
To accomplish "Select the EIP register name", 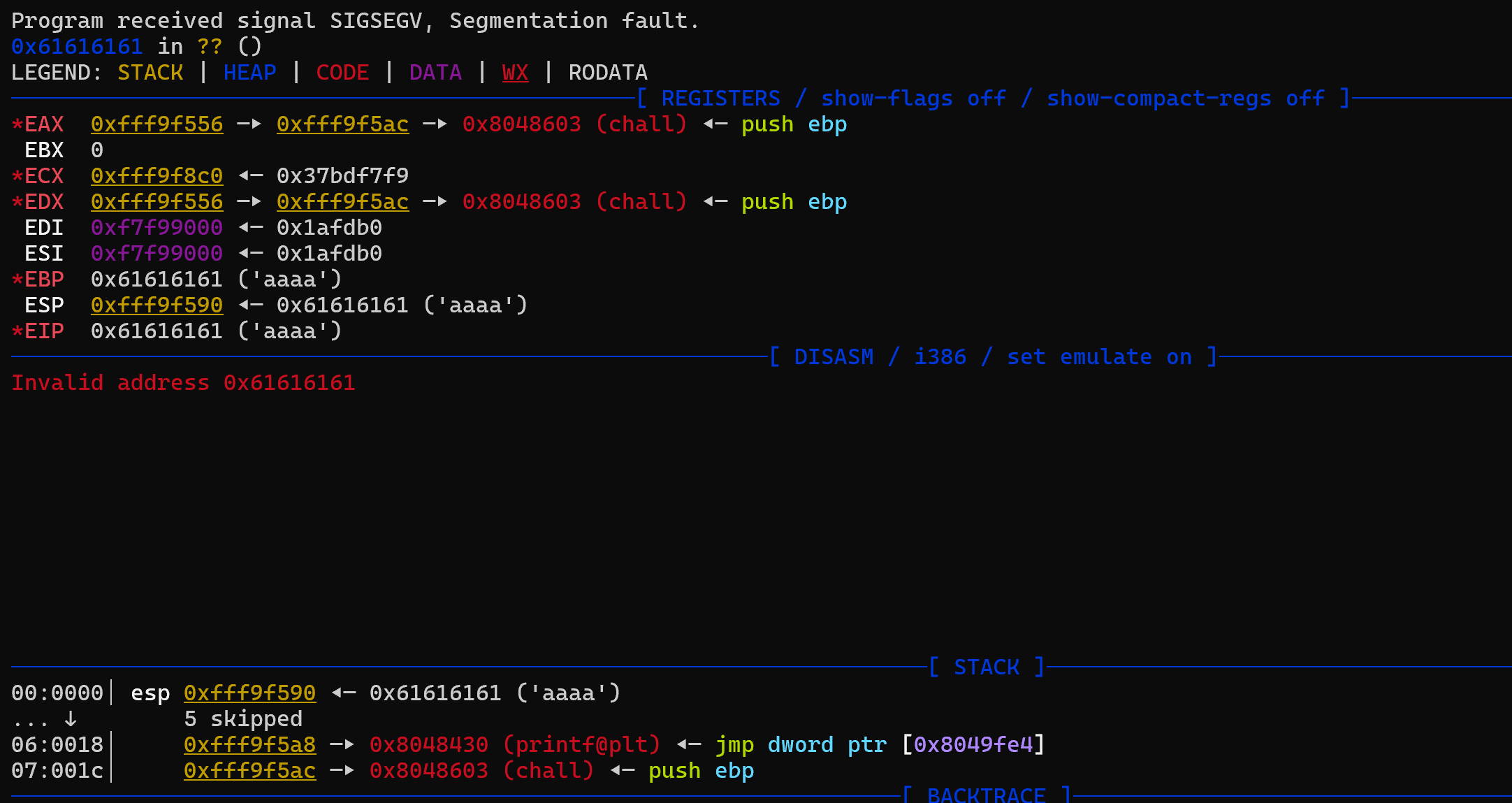I will [x=44, y=331].
